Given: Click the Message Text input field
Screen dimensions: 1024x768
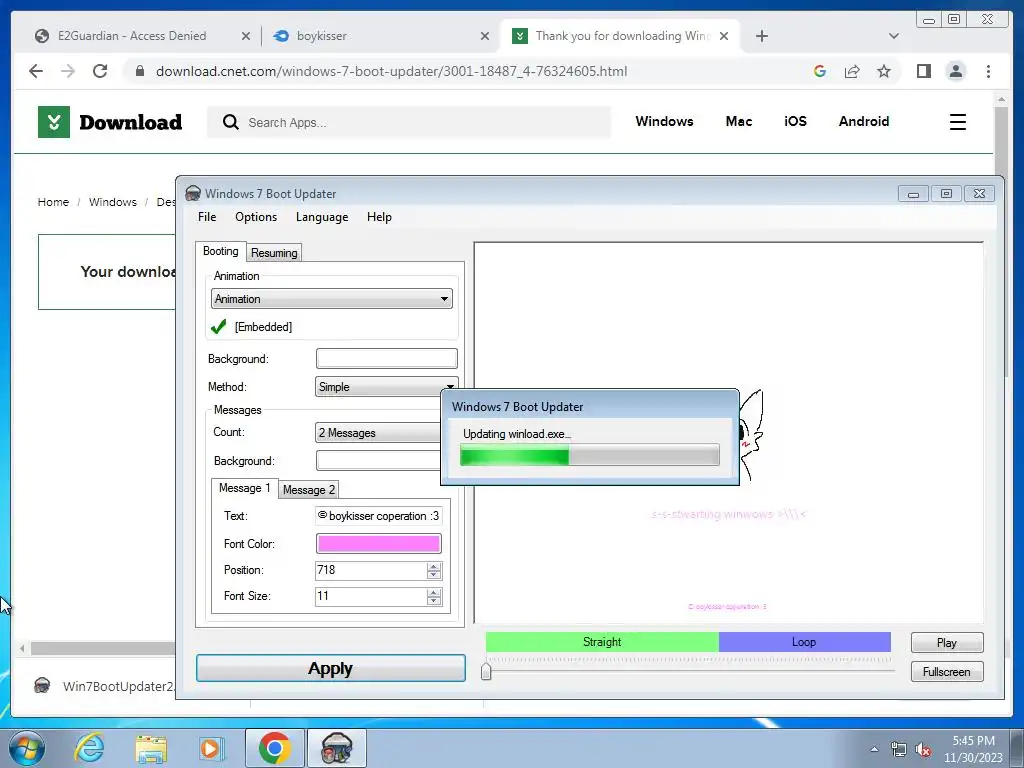Looking at the screenshot, I should tap(378, 516).
